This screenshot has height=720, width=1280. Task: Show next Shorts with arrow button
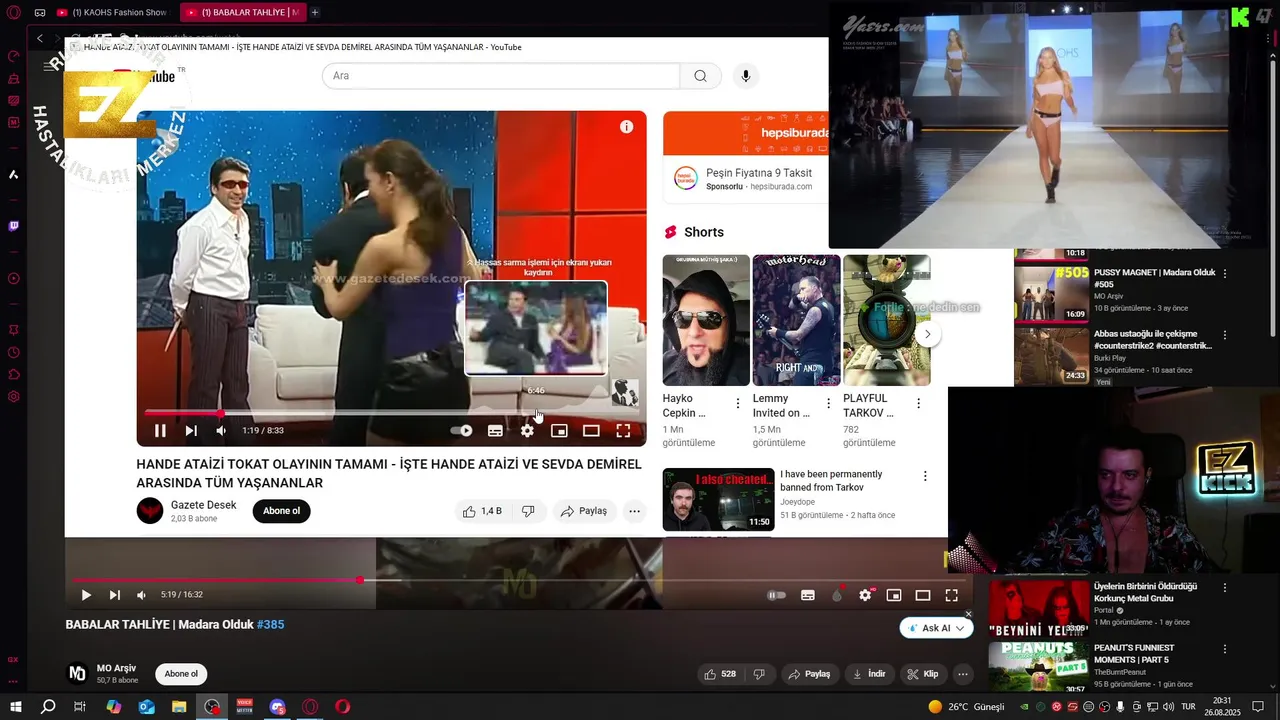pos(927,334)
